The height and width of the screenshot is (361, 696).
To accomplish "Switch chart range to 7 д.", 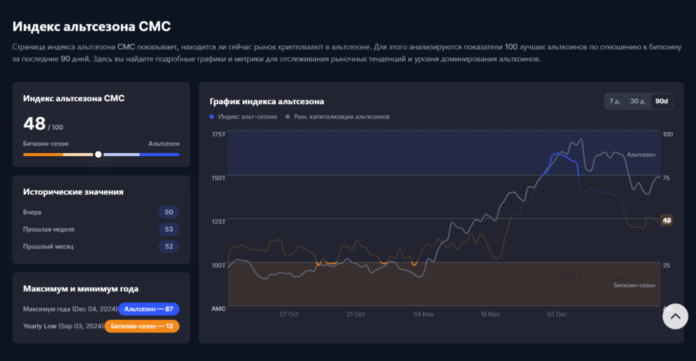I will click(x=615, y=101).
